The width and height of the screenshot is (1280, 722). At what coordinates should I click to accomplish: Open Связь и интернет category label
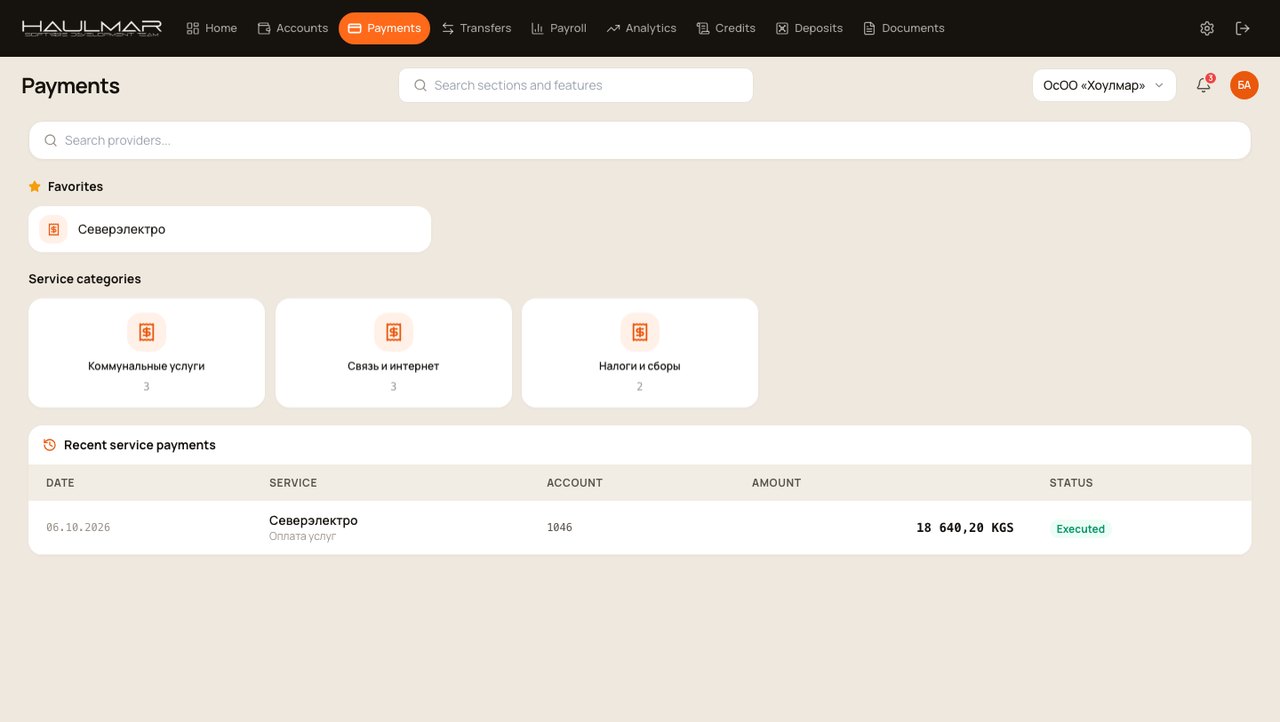pos(393,366)
